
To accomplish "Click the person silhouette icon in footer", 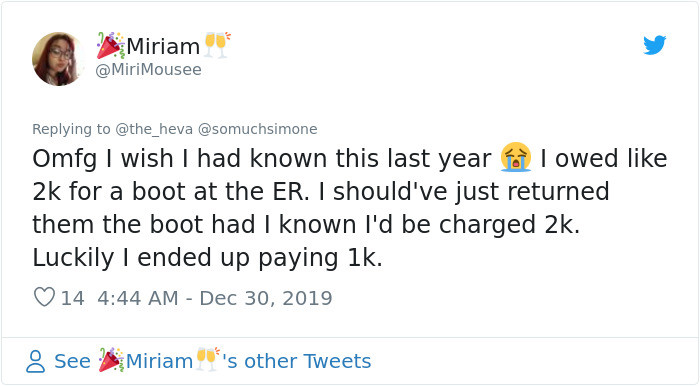I will 35,361.
